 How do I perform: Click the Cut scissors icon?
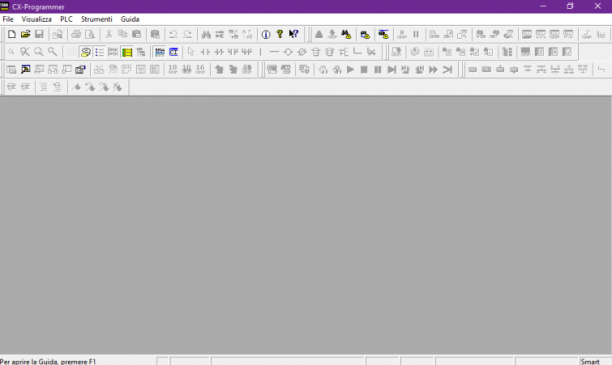pos(109,34)
